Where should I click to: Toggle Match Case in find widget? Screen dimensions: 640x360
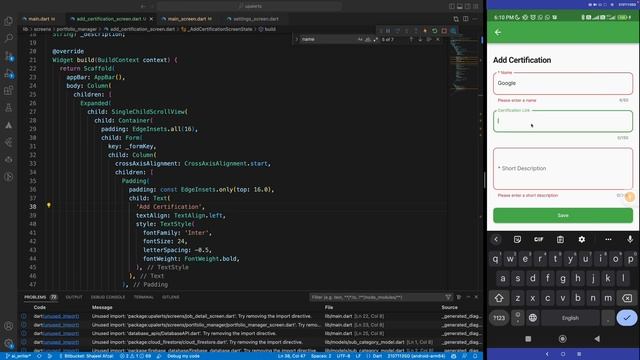[x=360, y=40]
